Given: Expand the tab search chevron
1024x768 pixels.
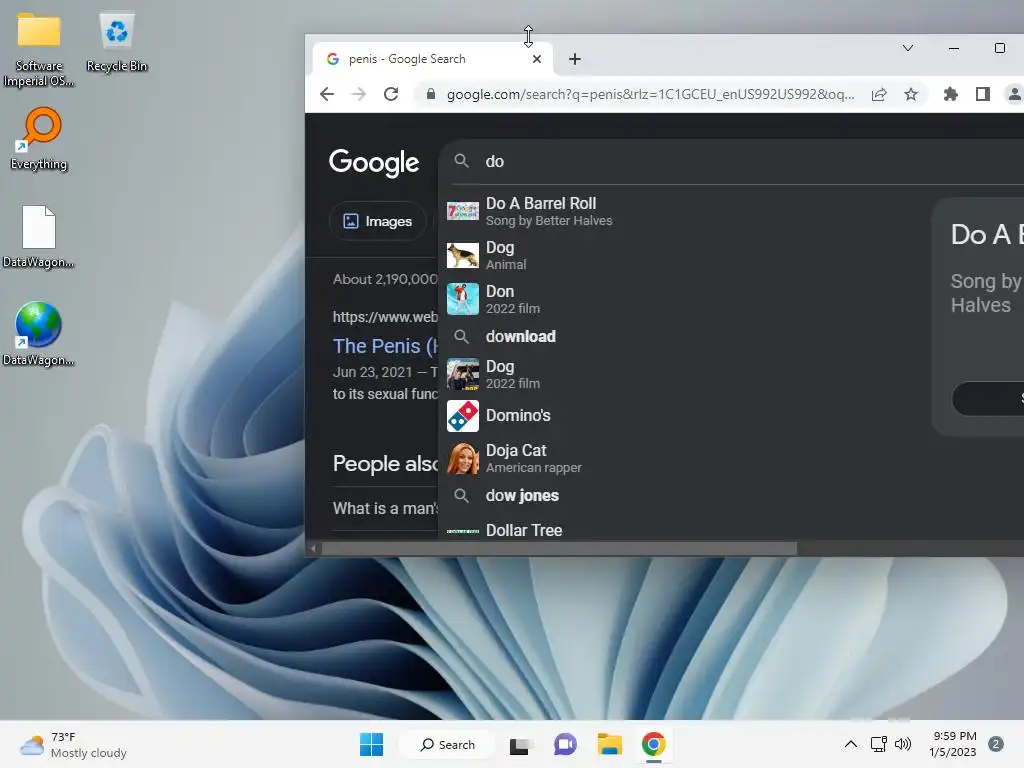Looking at the screenshot, I should pos(908,48).
